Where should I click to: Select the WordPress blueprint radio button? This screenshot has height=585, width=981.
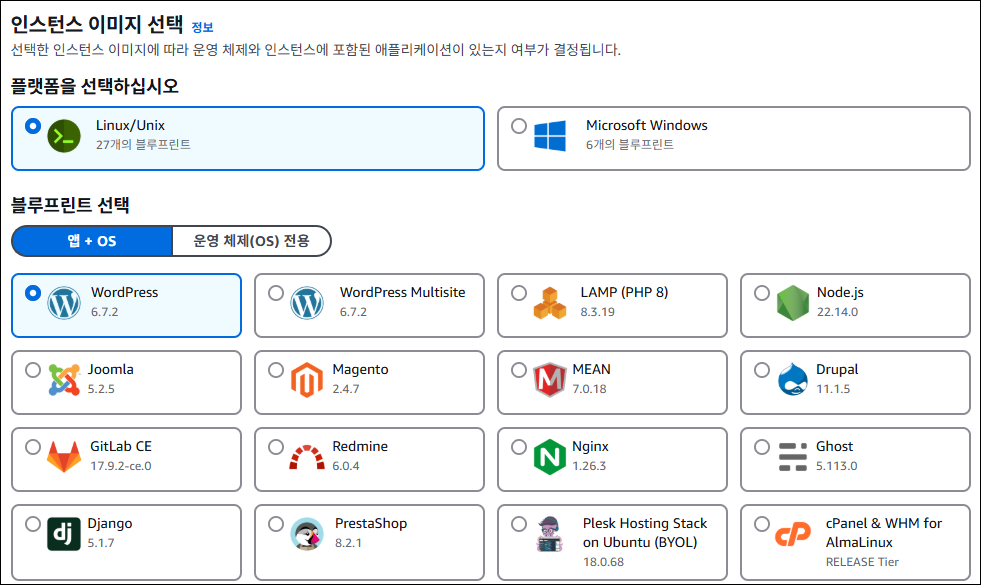coord(33,293)
